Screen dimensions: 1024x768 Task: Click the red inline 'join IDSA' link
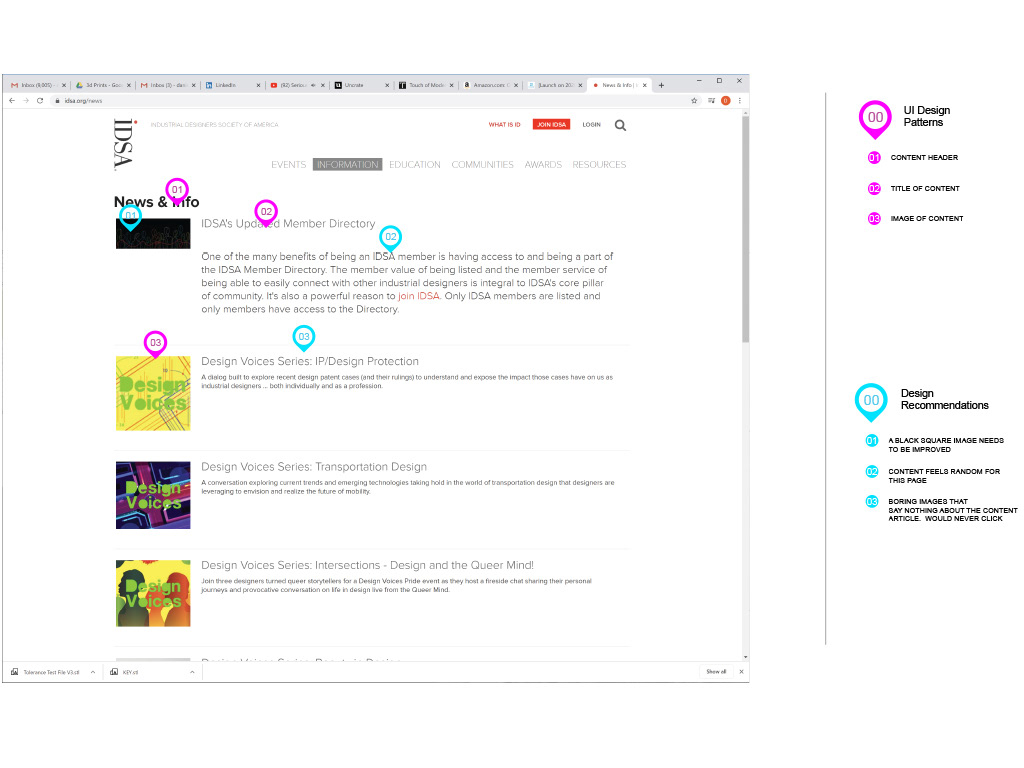(419, 296)
